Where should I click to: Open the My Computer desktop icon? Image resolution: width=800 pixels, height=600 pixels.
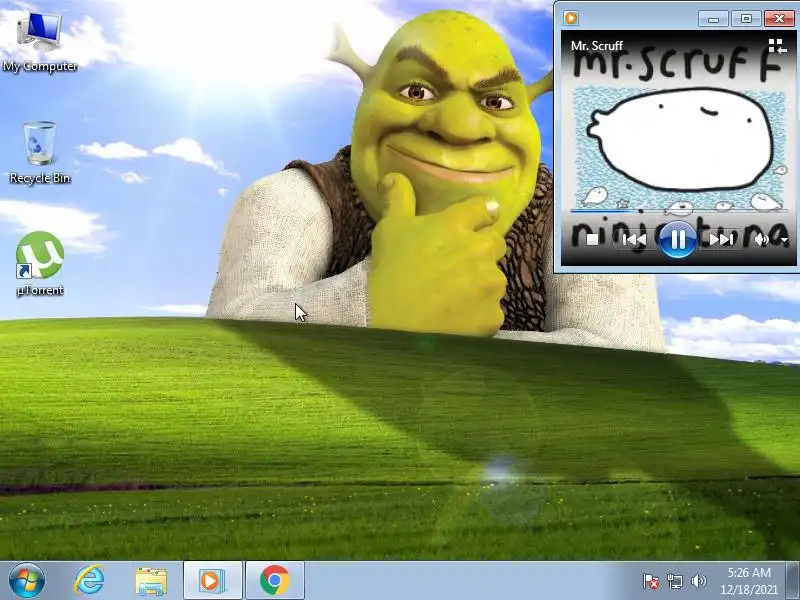point(39,42)
